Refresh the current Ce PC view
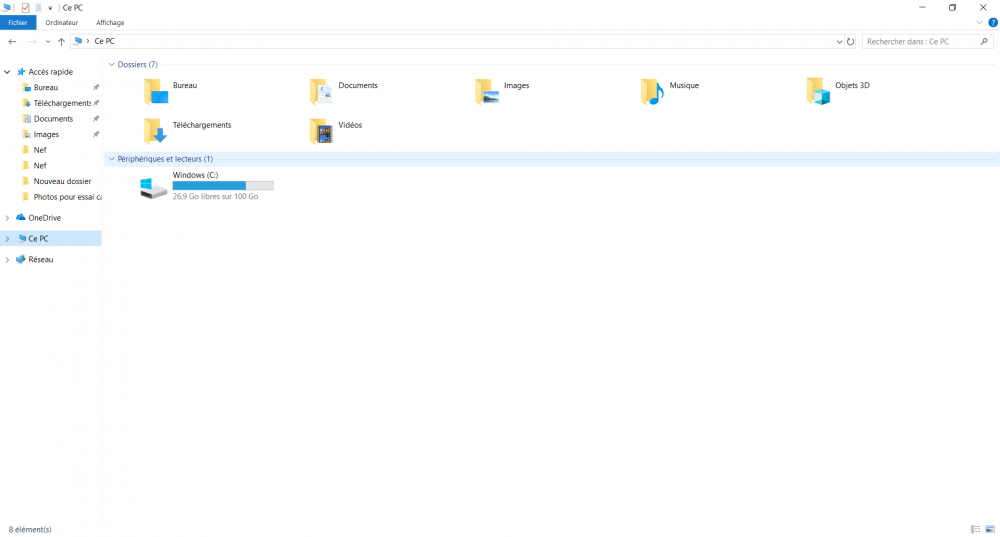This screenshot has height=537, width=1000. click(x=851, y=42)
